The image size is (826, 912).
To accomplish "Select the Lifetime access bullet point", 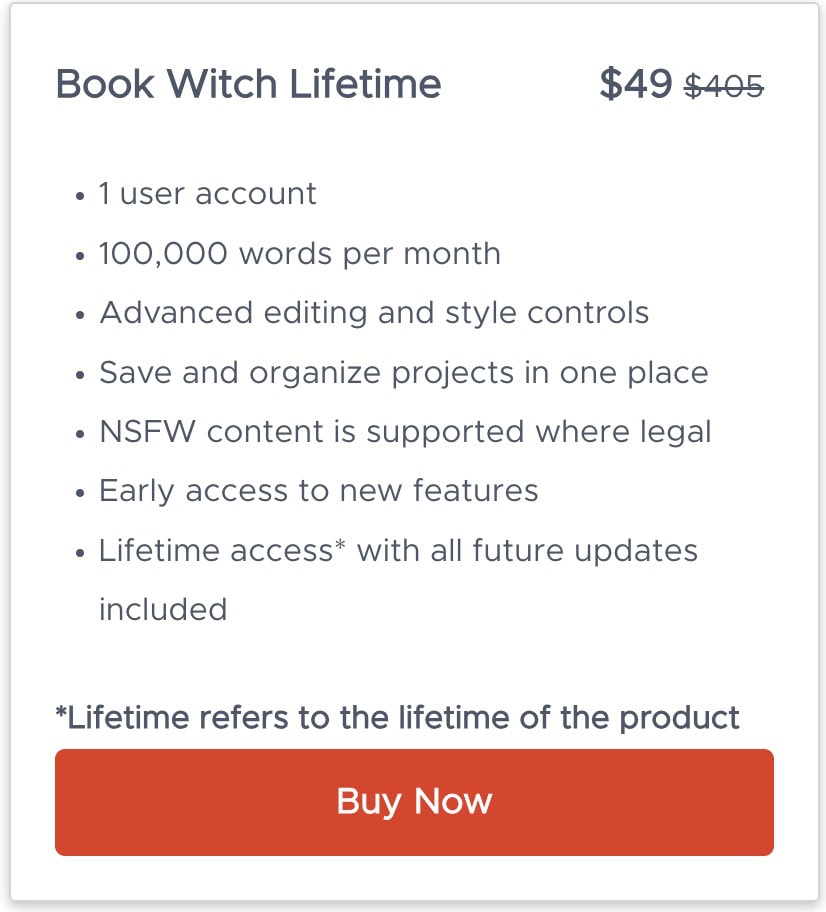I will click(397, 550).
